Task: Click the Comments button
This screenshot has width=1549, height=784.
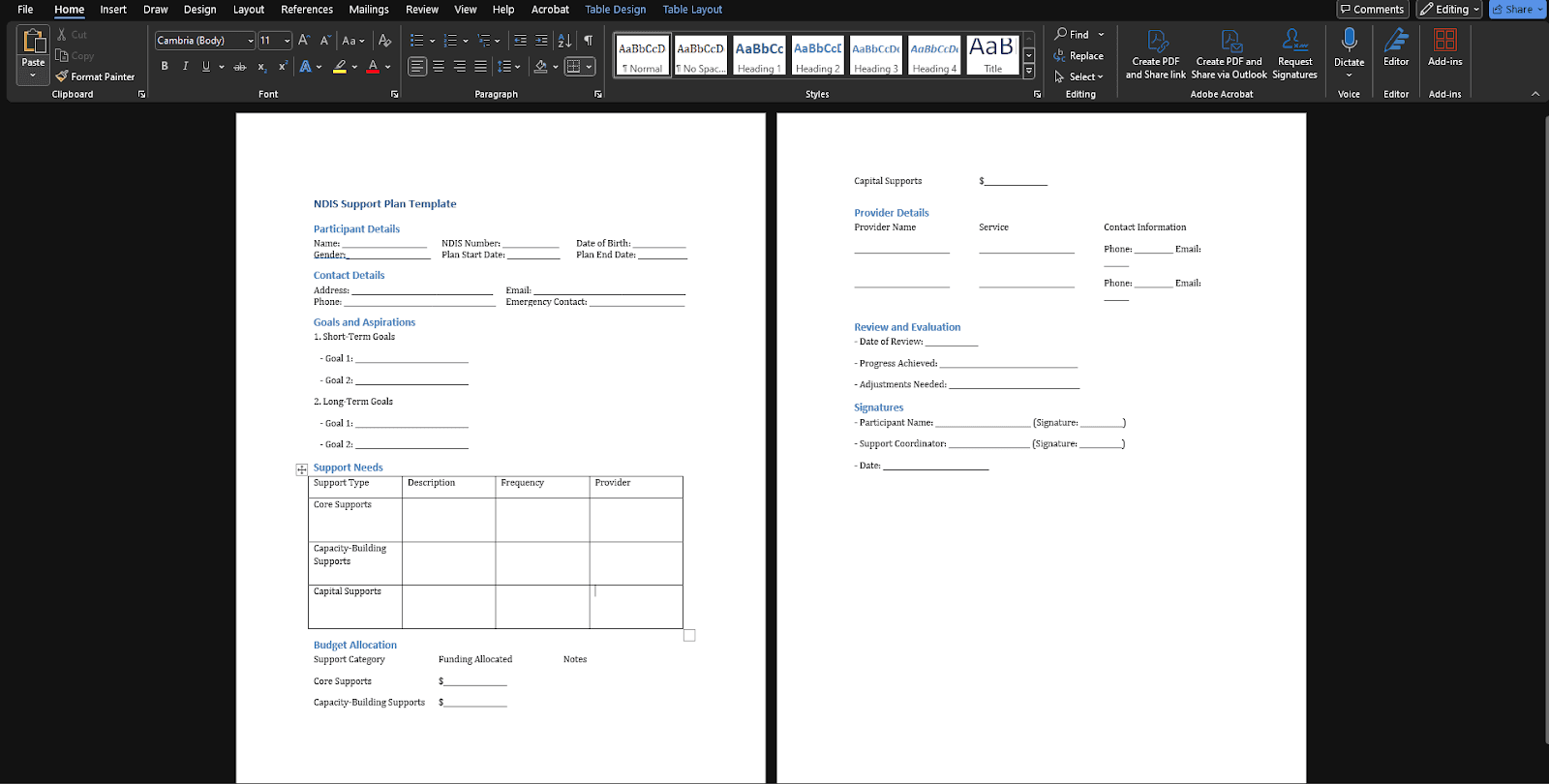Action: pyautogui.click(x=1372, y=10)
